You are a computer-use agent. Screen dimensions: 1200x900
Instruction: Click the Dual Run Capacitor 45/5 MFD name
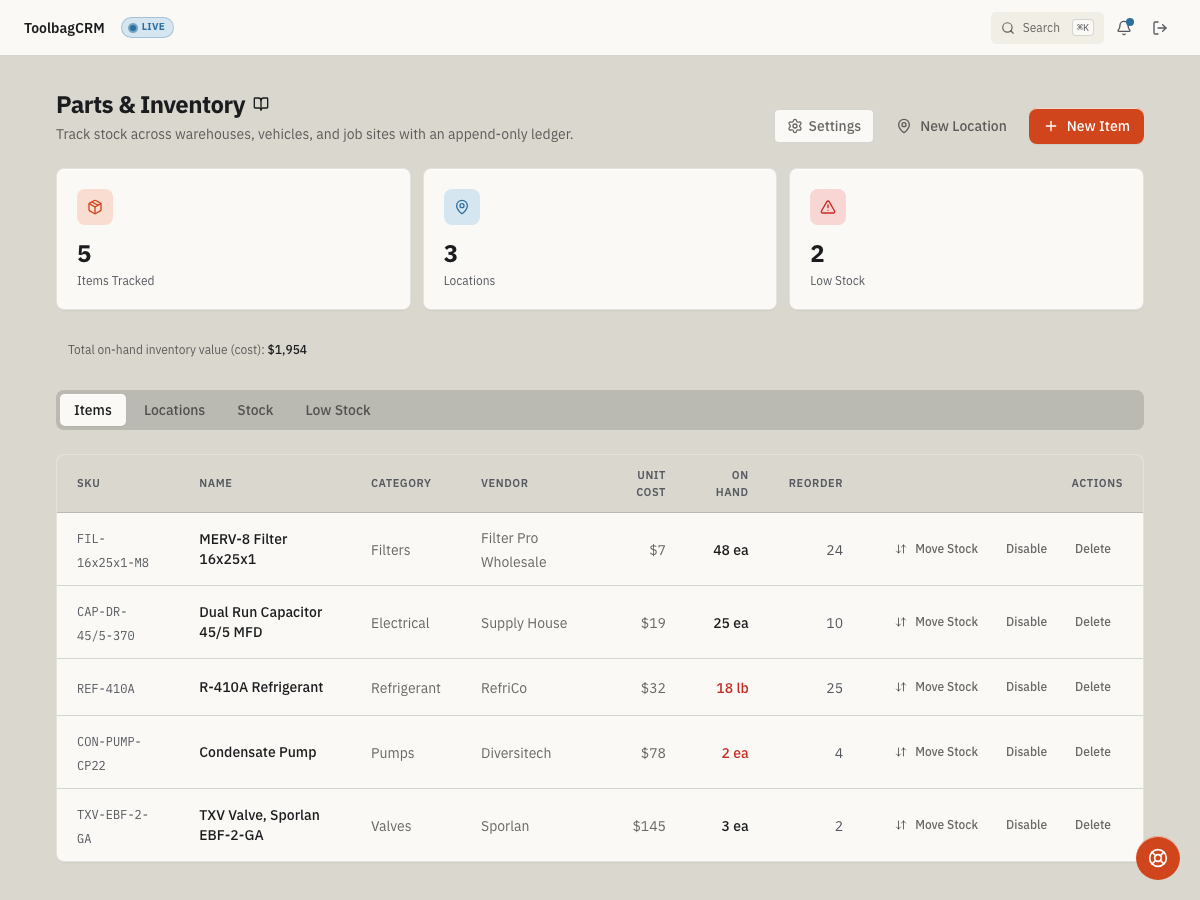tap(260, 622)
